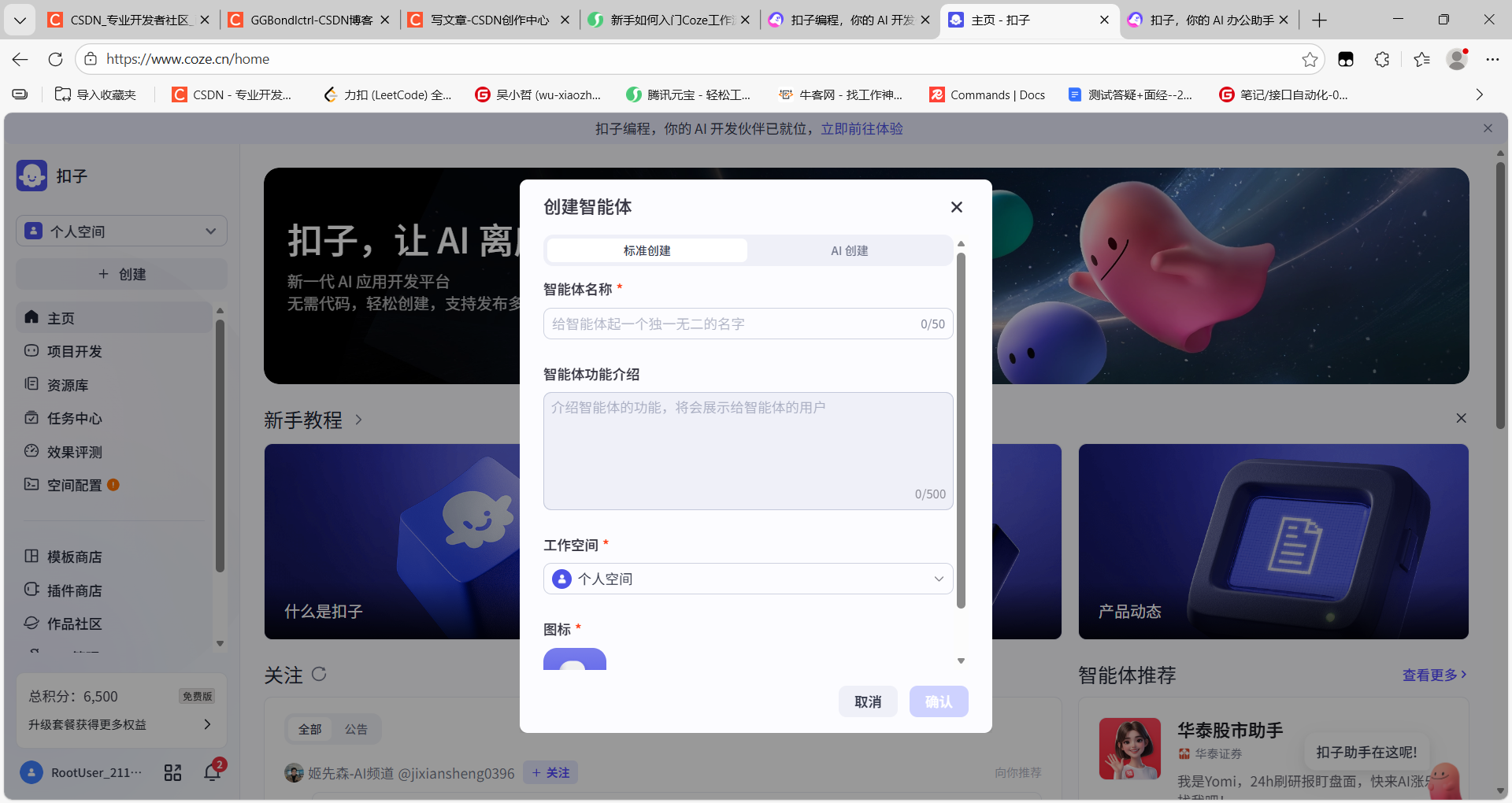
Task: Click the 免费版 badge
Action: point(197,696)
